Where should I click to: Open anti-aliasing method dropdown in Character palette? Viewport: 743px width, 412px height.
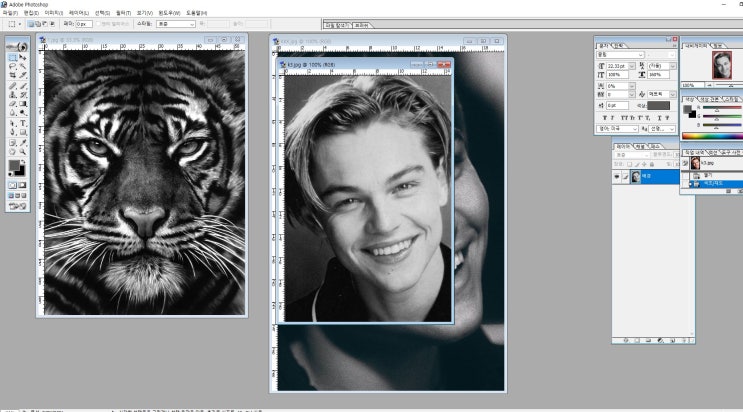pos(662,129)
